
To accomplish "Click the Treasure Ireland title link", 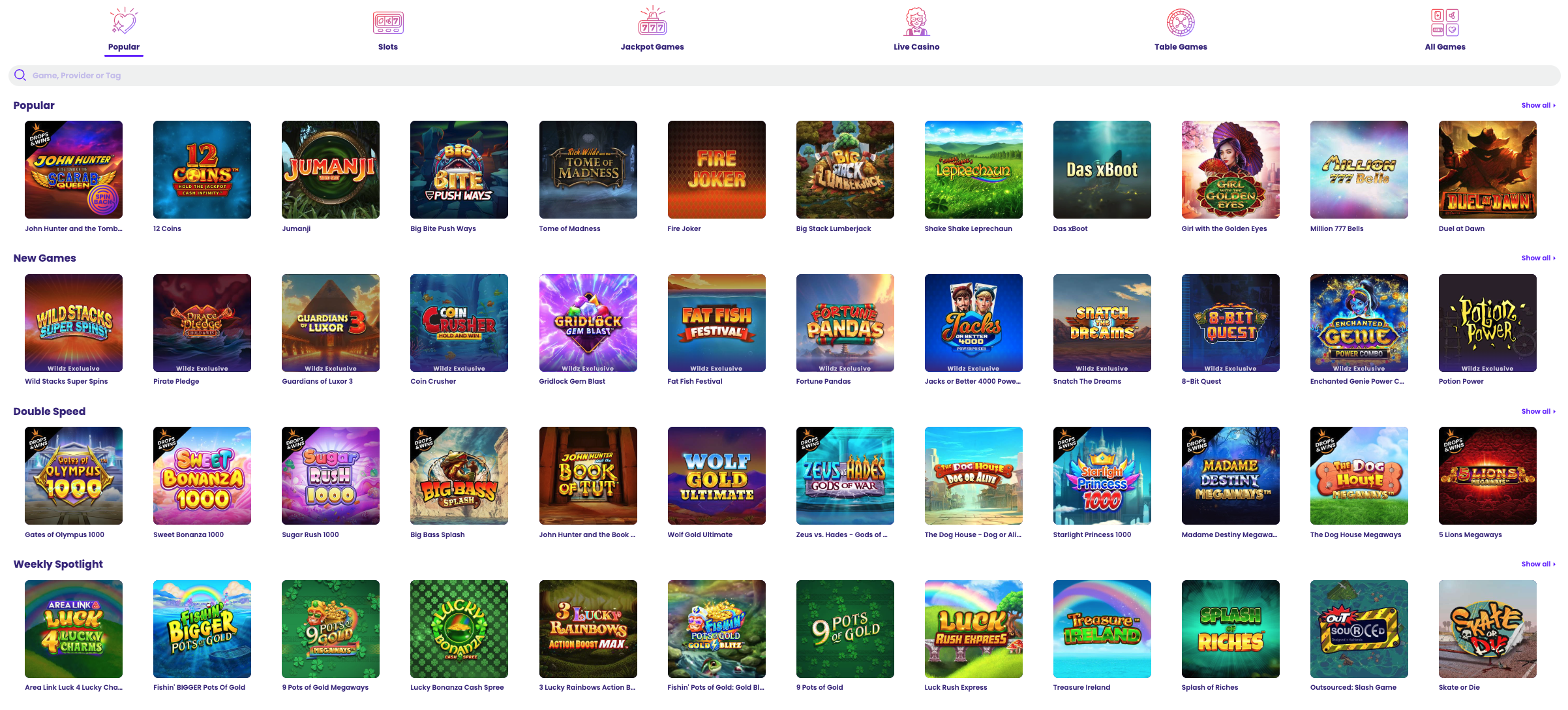I will [1081, 687].
